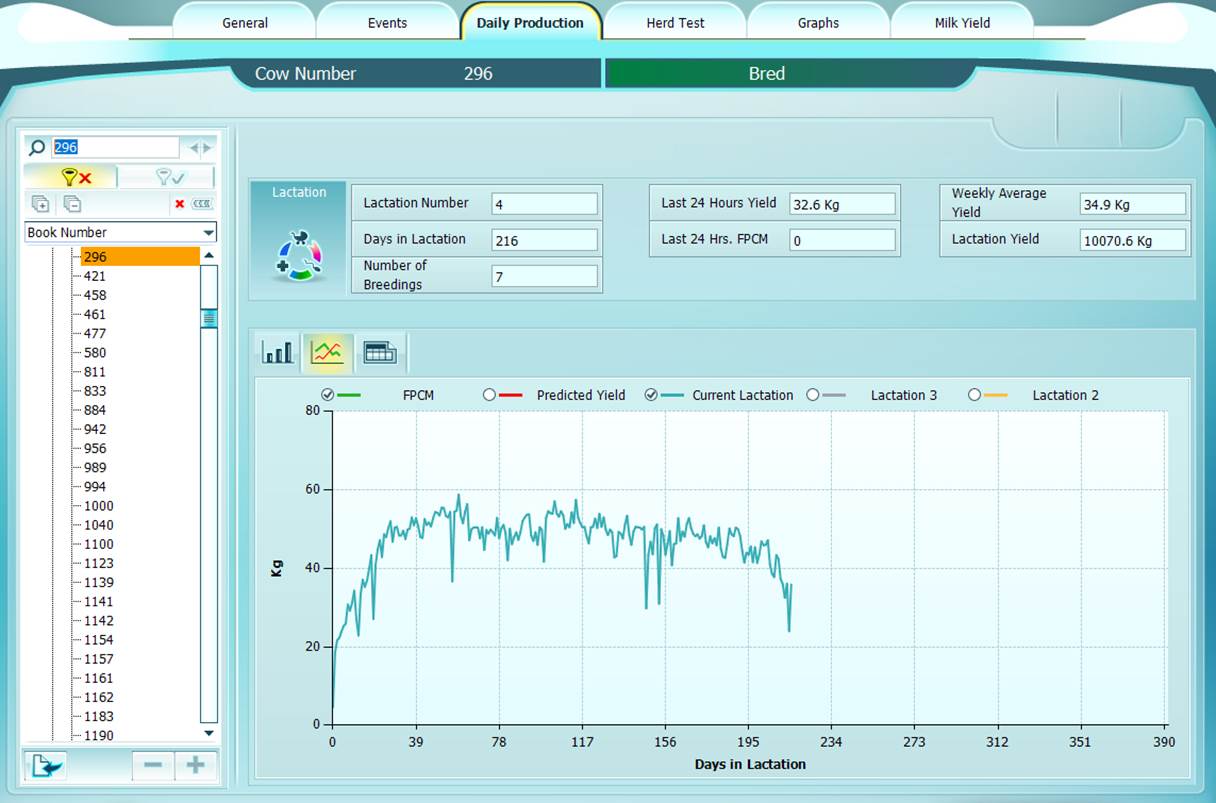This screenshot has width=1216, height=803.
Task: Select cow 956 in the list
Action: (95, 448)
